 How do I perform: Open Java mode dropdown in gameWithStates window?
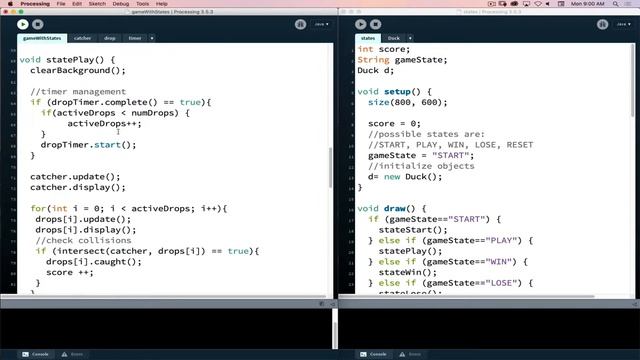321,24
